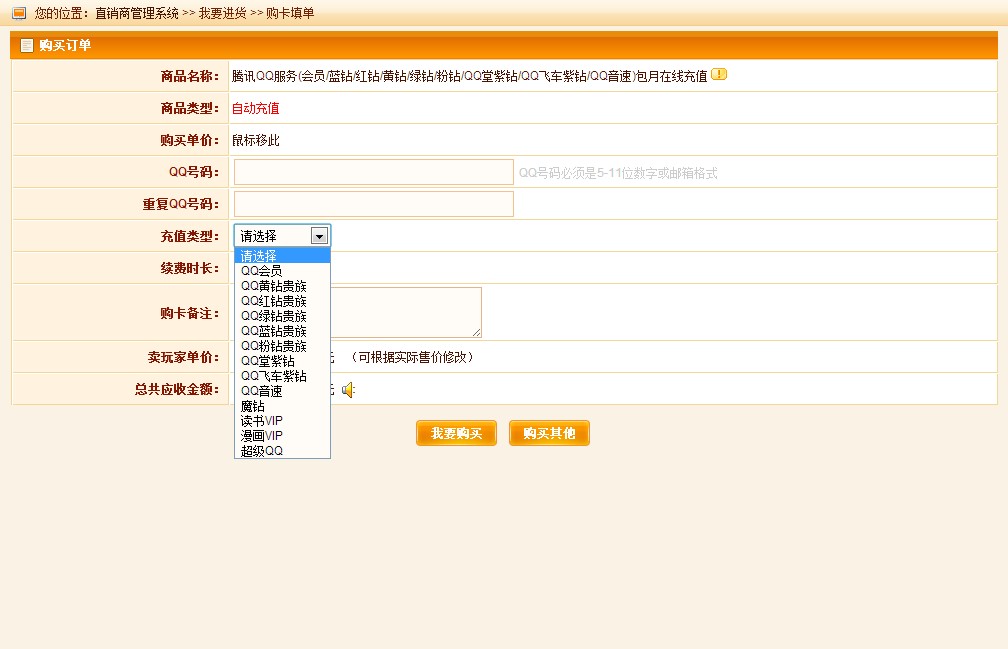Click the product name text 腾讯QQ服务
The width and height of the screenshot is (1008, 649).
pyautogui.click(x=469, y=76)
